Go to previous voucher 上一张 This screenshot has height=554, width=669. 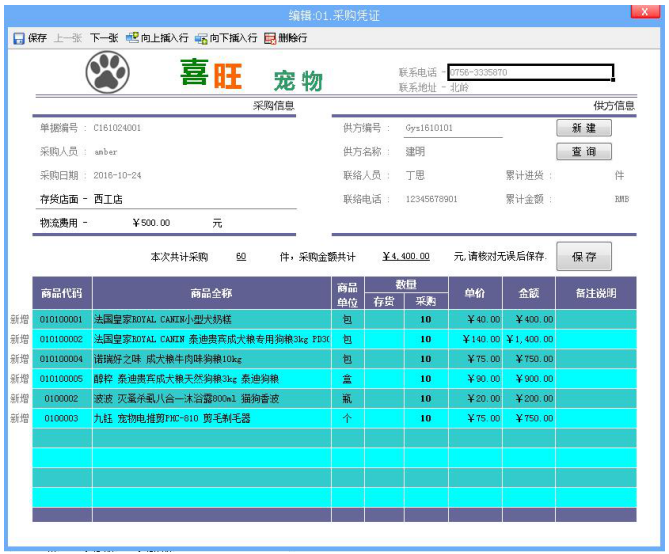pyautogui.click(x=68, y=38)
